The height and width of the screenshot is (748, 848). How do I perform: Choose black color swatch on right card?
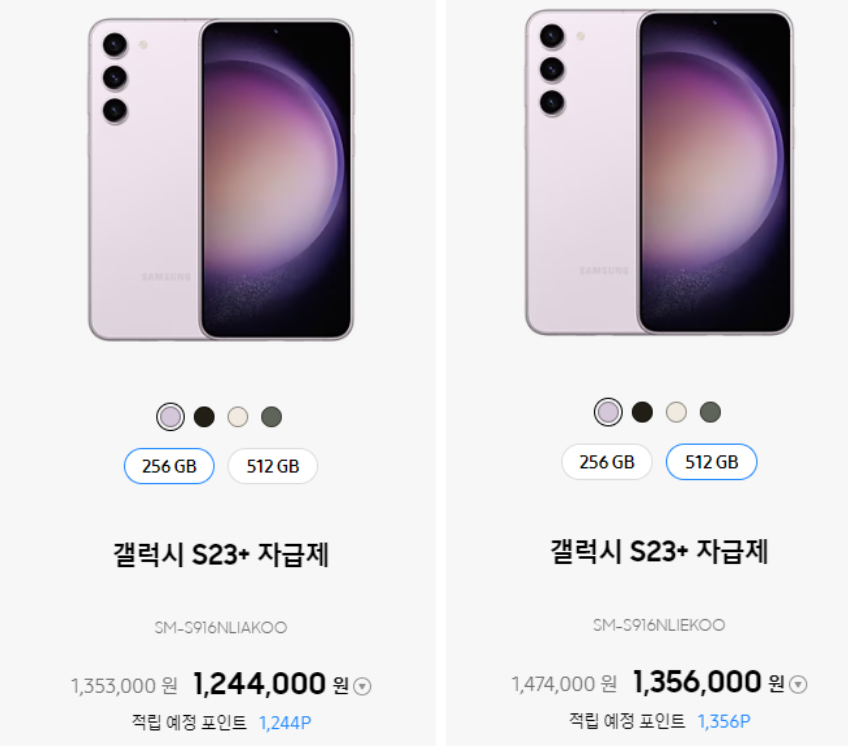642,412
